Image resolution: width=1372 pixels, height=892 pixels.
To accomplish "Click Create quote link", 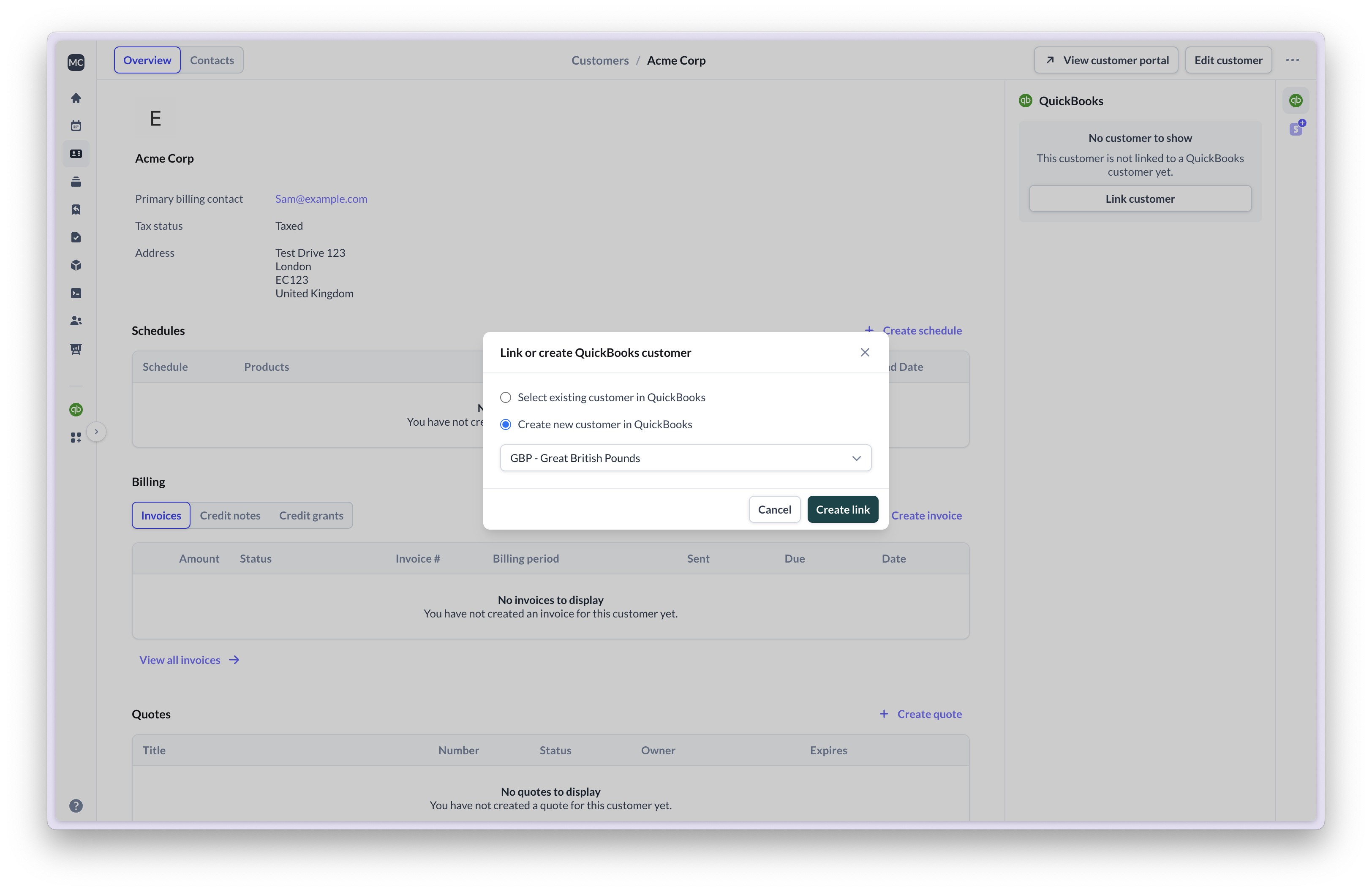I will click(920, 714).
